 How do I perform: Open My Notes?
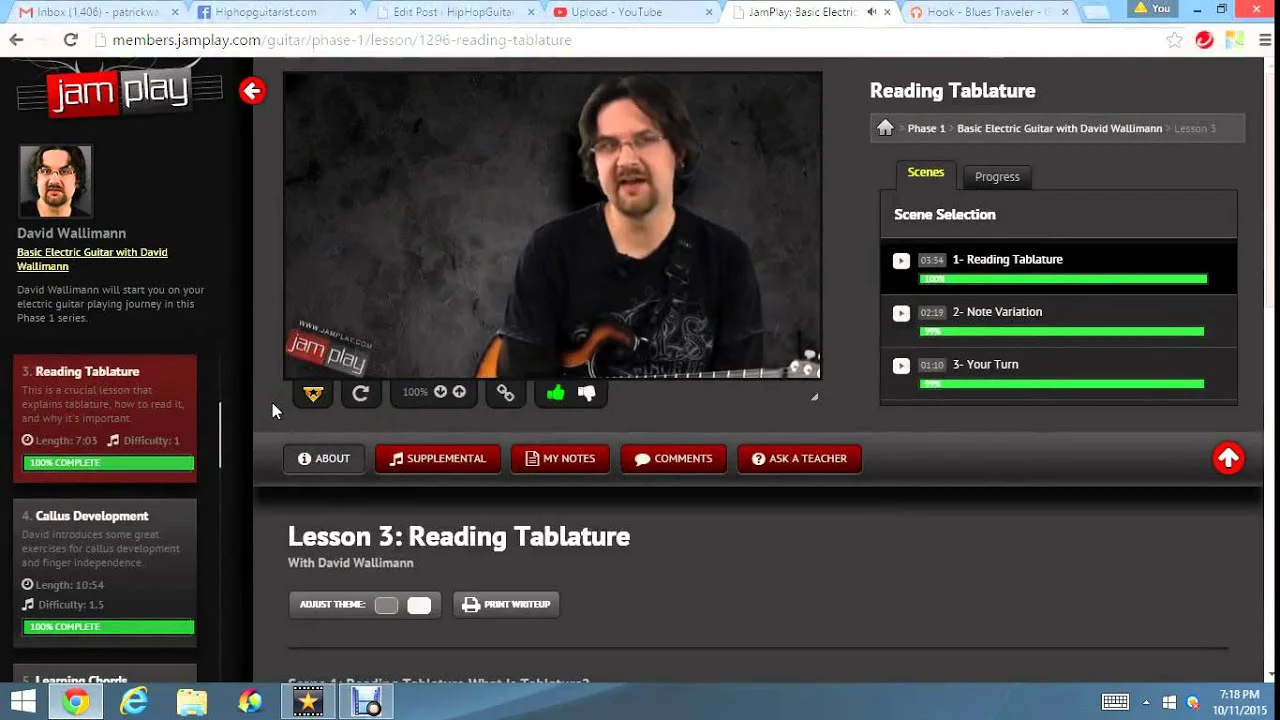pyautogui.click(x=560, y=459)
